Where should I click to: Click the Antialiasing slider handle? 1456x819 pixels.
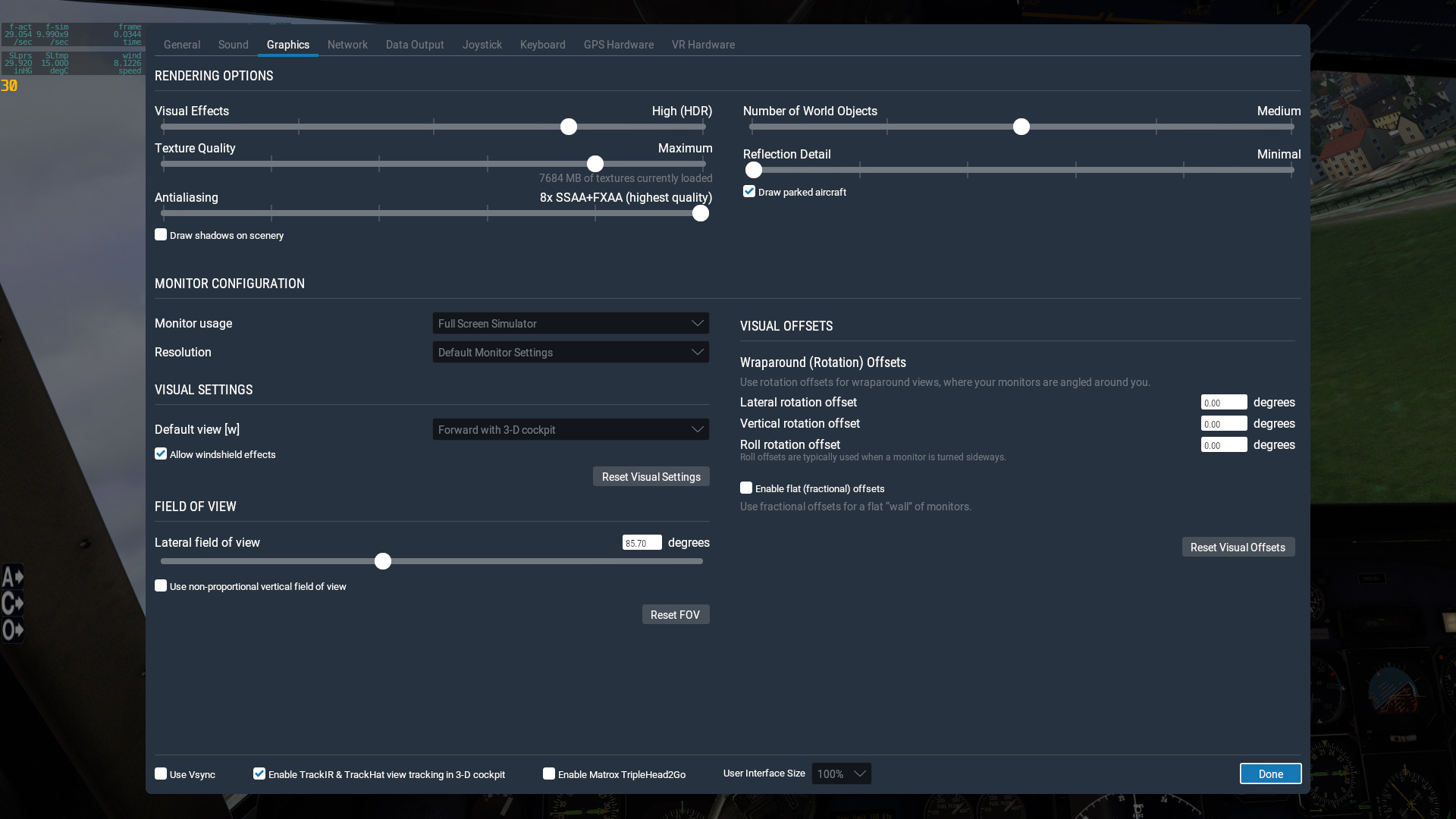[x=701, y=214]
